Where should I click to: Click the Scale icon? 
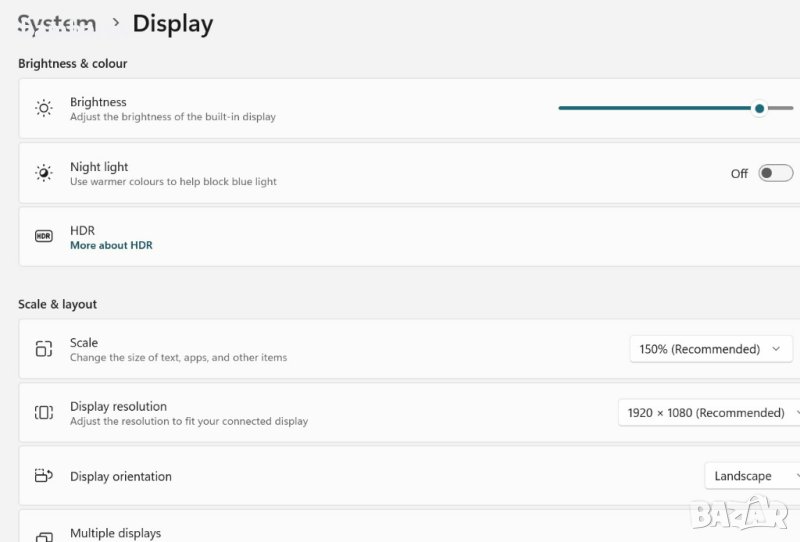[44, 349]
